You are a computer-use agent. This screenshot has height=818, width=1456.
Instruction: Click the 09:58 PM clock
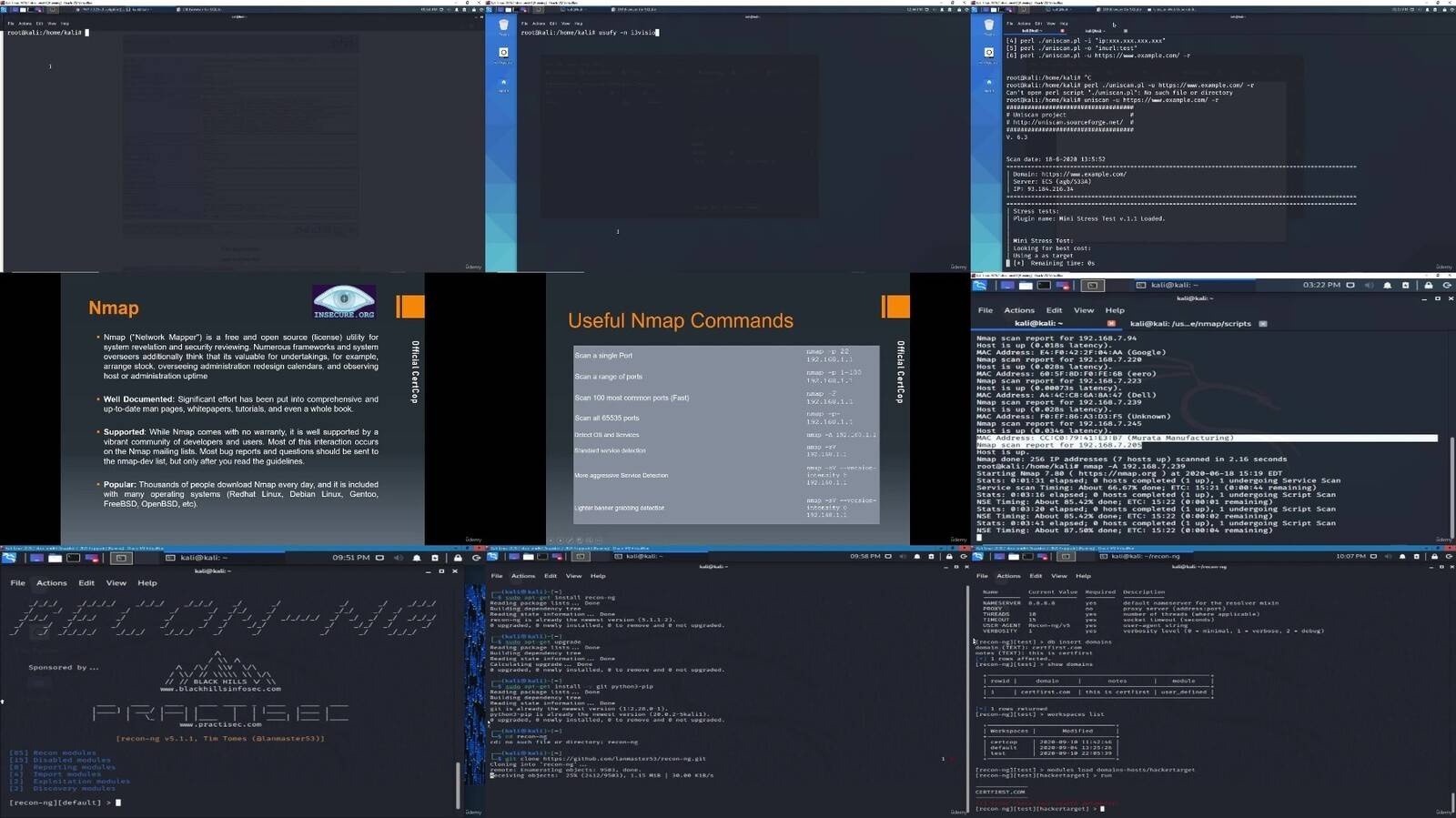click(864, 556)
